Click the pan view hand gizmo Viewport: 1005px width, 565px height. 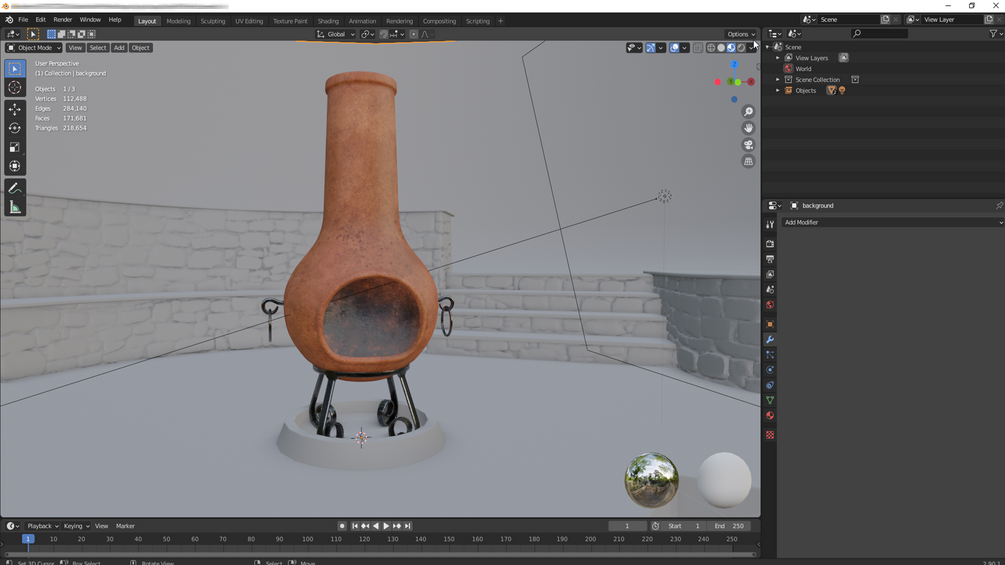pyautogui.click(x=748, y=128)
